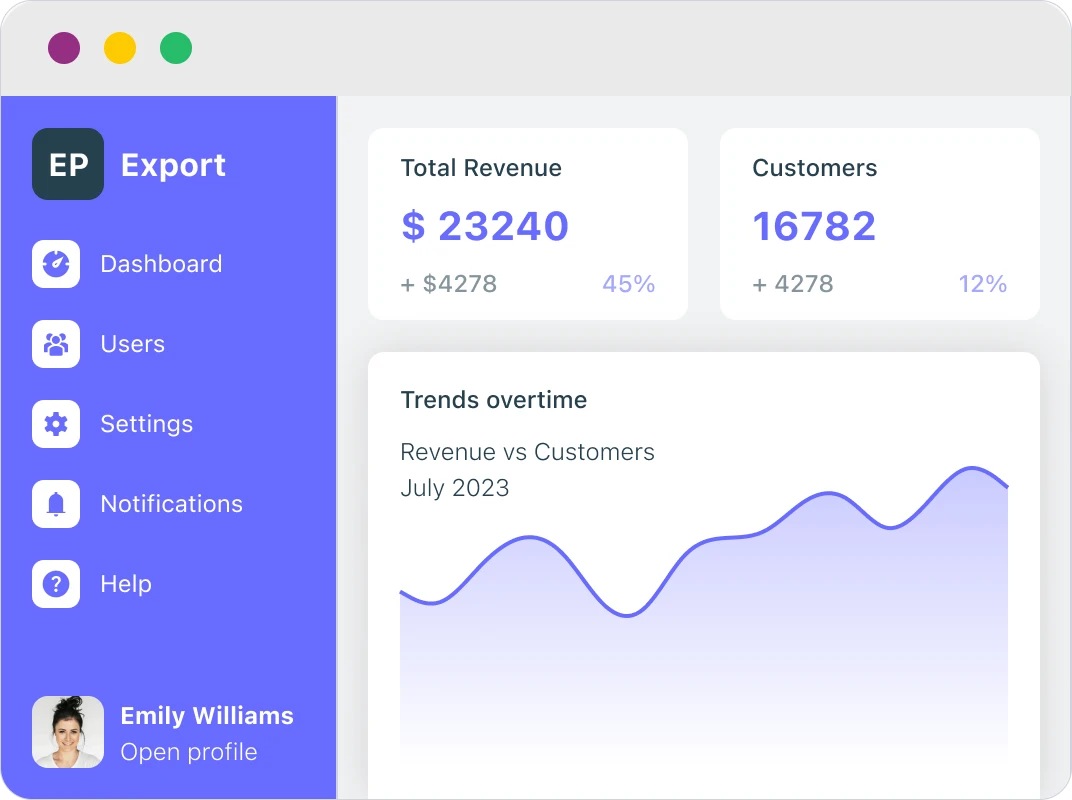
Task: Click the green window maximize button
Action: pyautogui.click(x=176, y=48)
